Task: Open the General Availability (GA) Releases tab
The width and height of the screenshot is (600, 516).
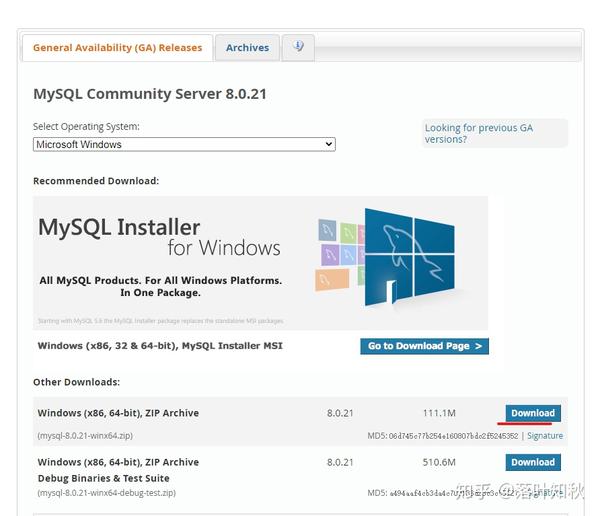Action: point(117,48)
